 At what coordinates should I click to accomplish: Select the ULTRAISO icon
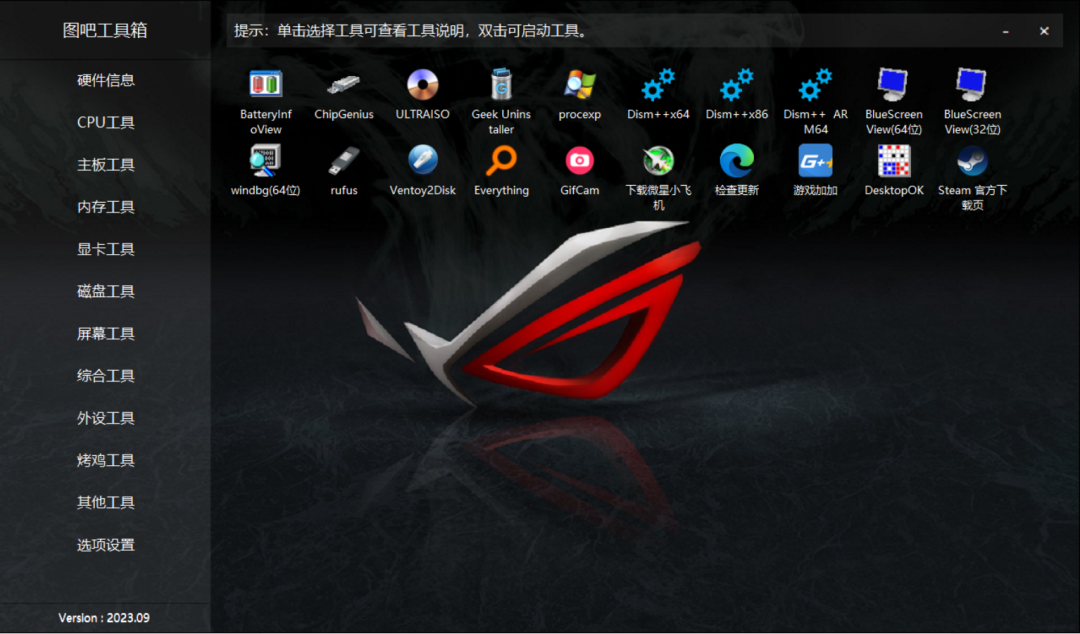[x=422, y=85]
